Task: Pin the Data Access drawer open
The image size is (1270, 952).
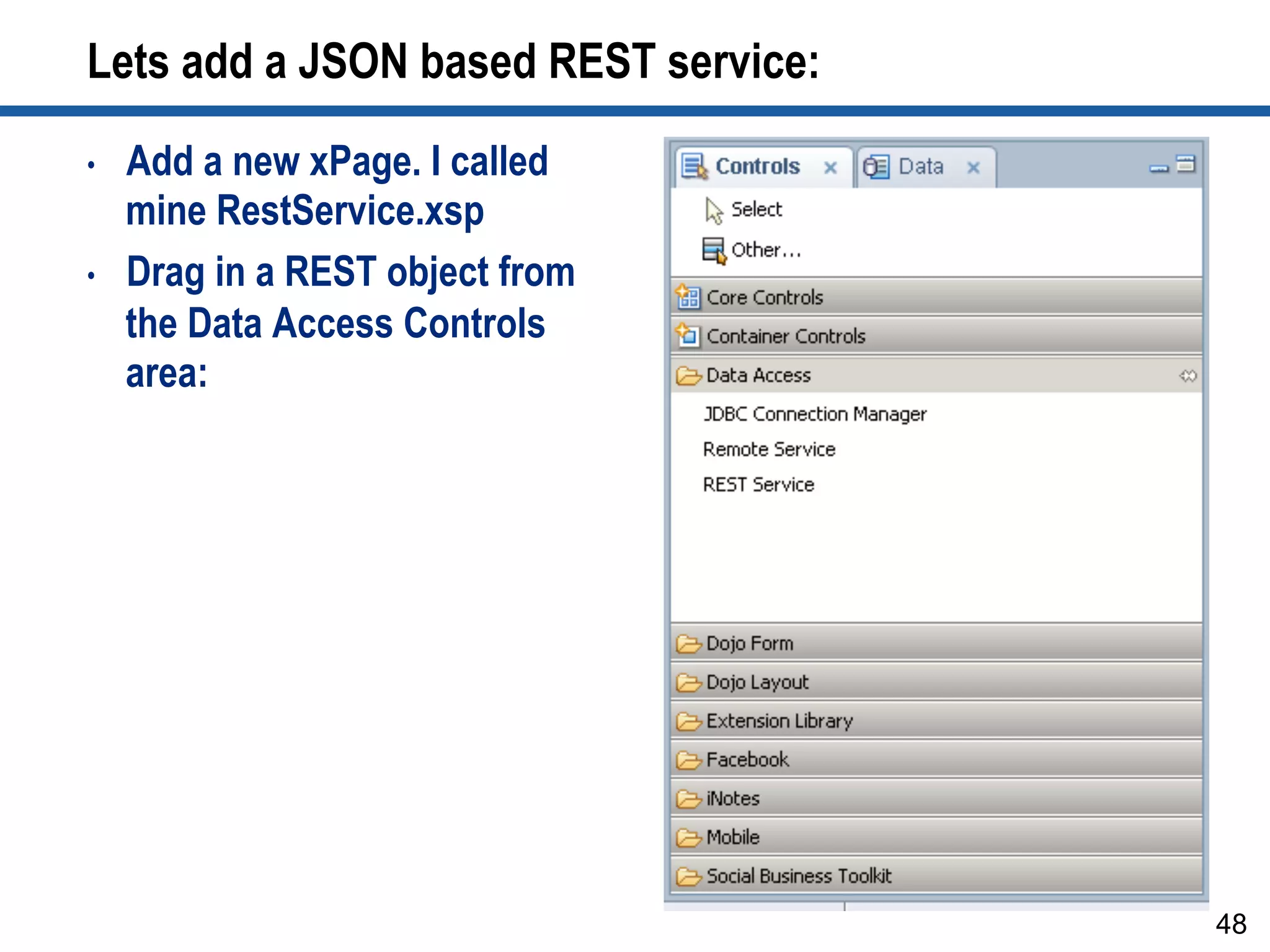Action: [1188, 376]
